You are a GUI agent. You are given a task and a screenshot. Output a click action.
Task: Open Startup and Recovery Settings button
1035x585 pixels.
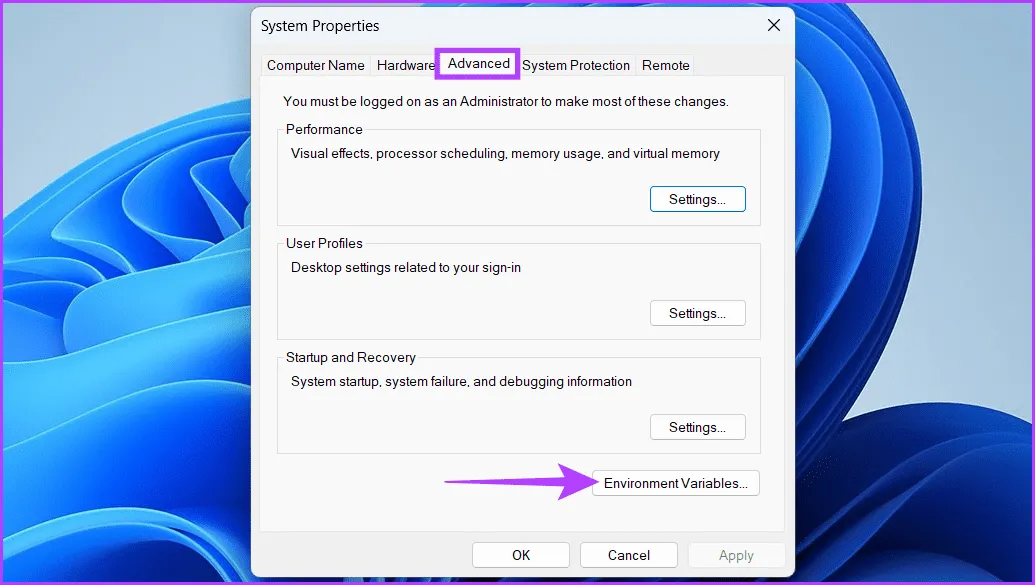point(698,427)
